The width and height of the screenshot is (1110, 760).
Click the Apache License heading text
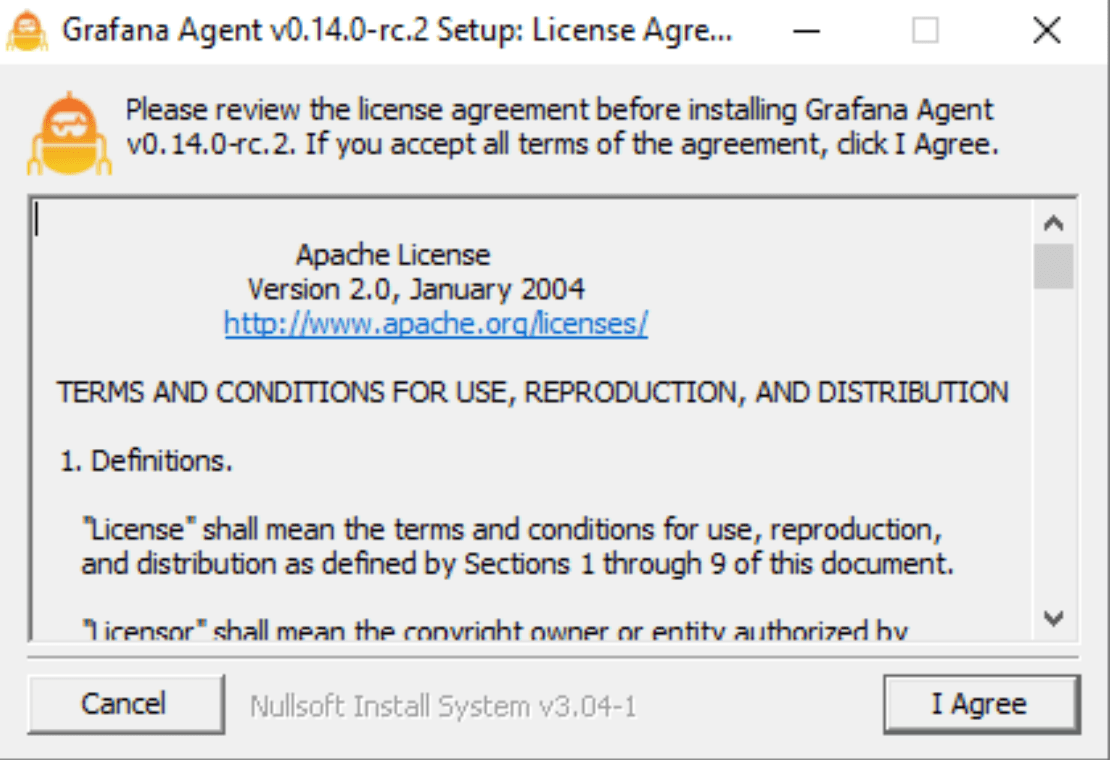pos(393,255)
